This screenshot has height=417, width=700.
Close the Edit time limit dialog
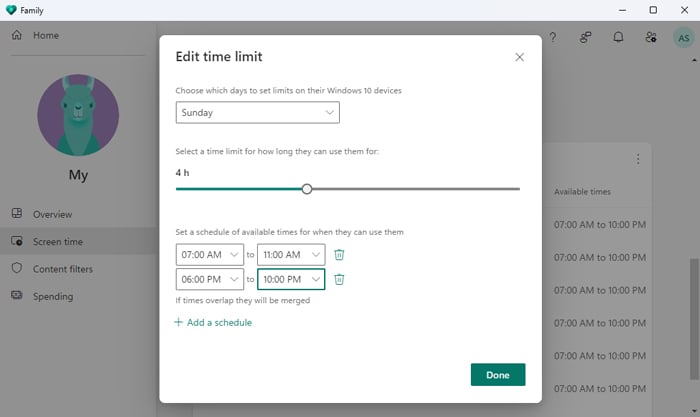[x=519, y=57]
